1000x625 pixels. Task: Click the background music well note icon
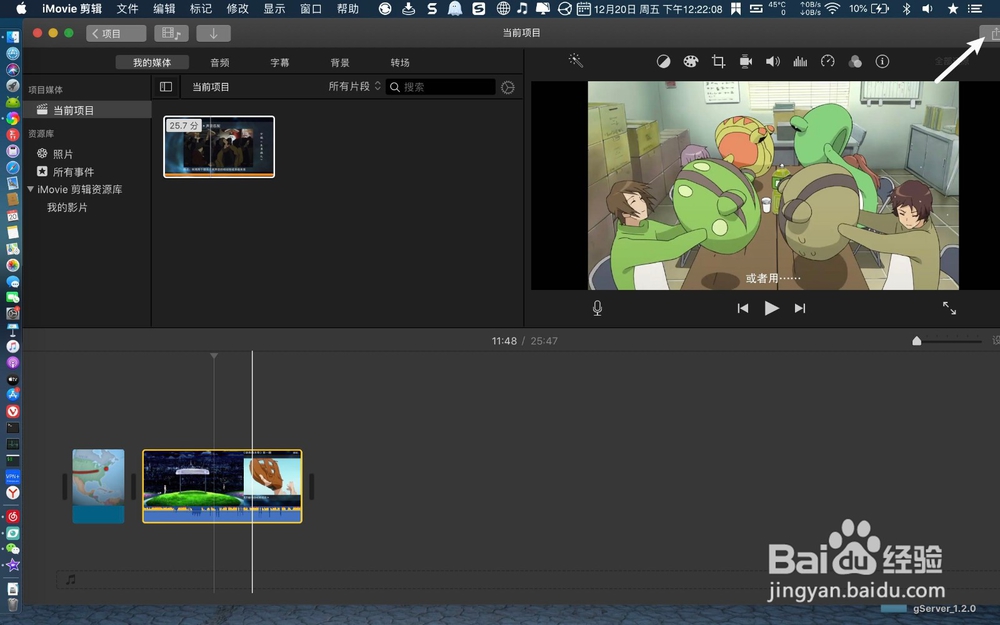(71, 580)
